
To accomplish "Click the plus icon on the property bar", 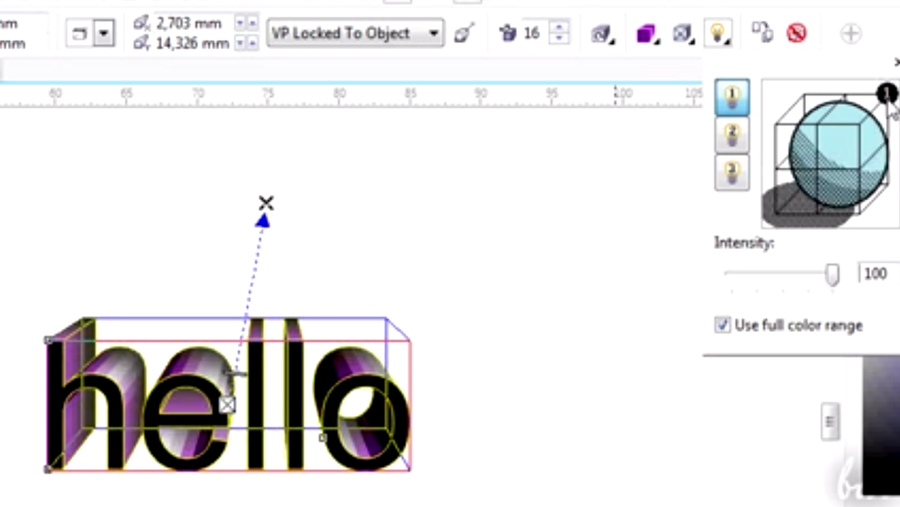I will [851, 33].
